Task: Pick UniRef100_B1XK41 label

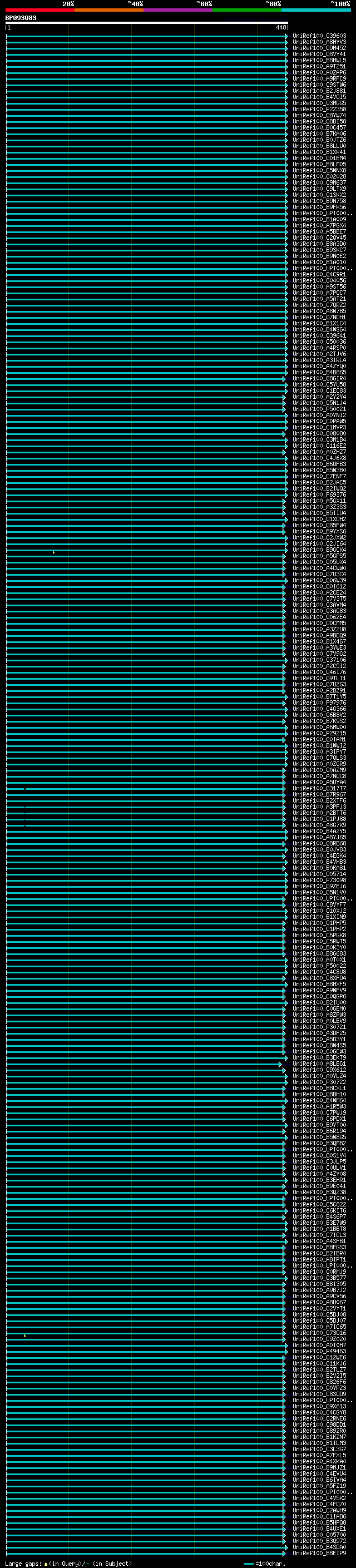Action: click(319, 152)
